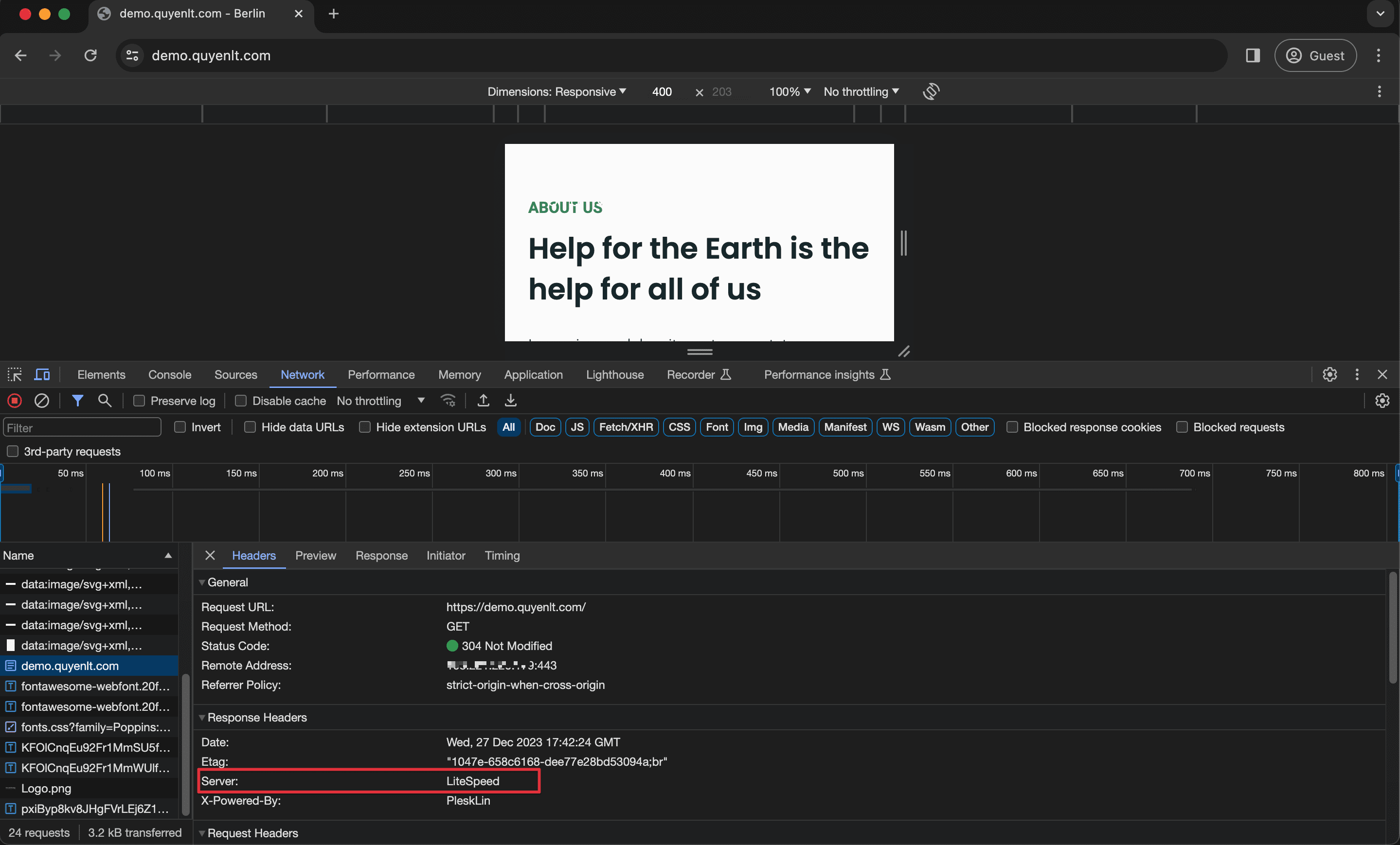This screenshot has width=1400, height=845.
Task: Close the DevTools panel
Action: 1382,374
